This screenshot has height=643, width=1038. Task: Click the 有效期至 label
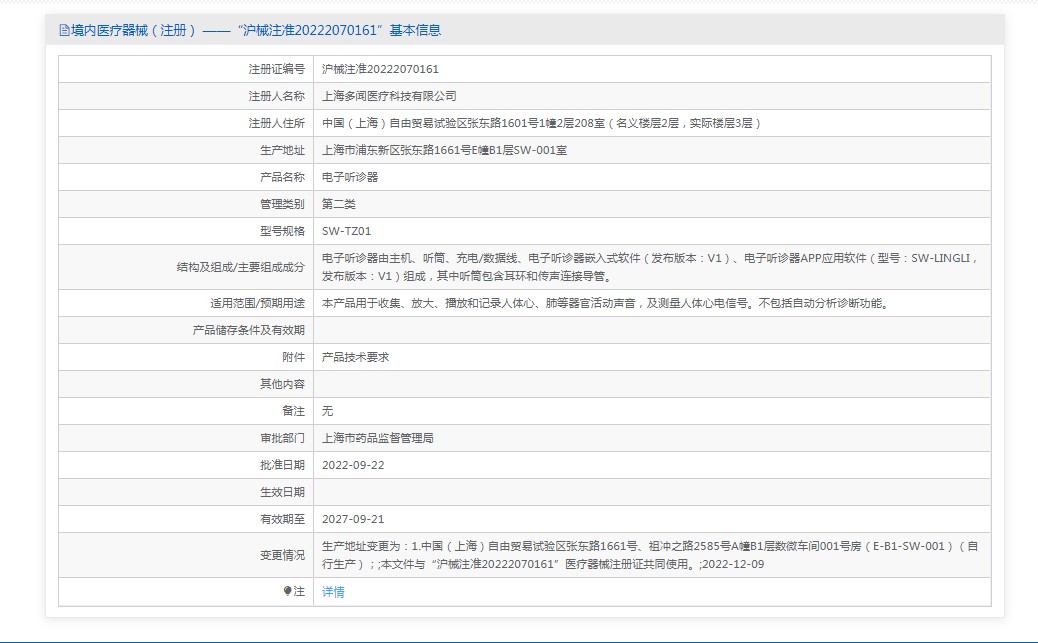pyautogui.click(x=282, y=519)
